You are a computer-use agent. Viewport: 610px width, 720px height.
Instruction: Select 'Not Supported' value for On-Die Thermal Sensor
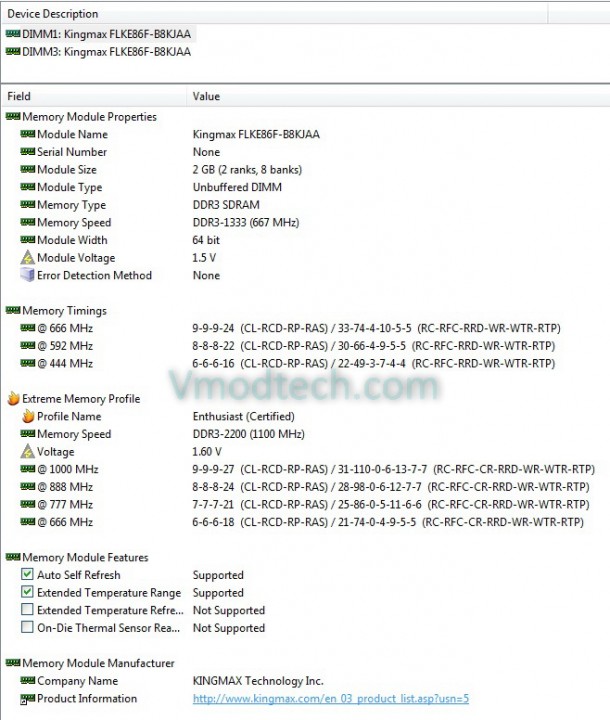(229, 628)
